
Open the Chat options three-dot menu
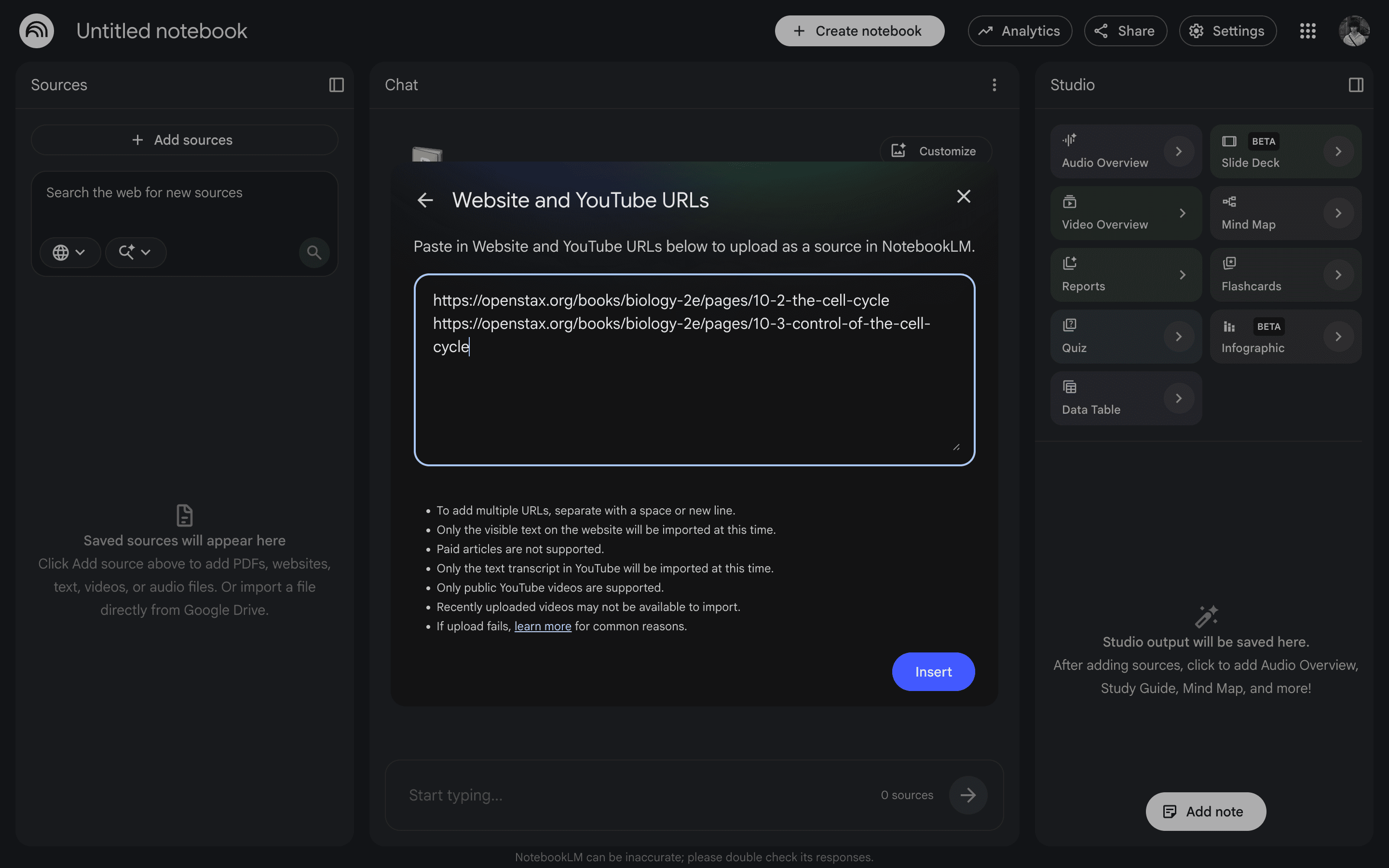click(994, 85)
